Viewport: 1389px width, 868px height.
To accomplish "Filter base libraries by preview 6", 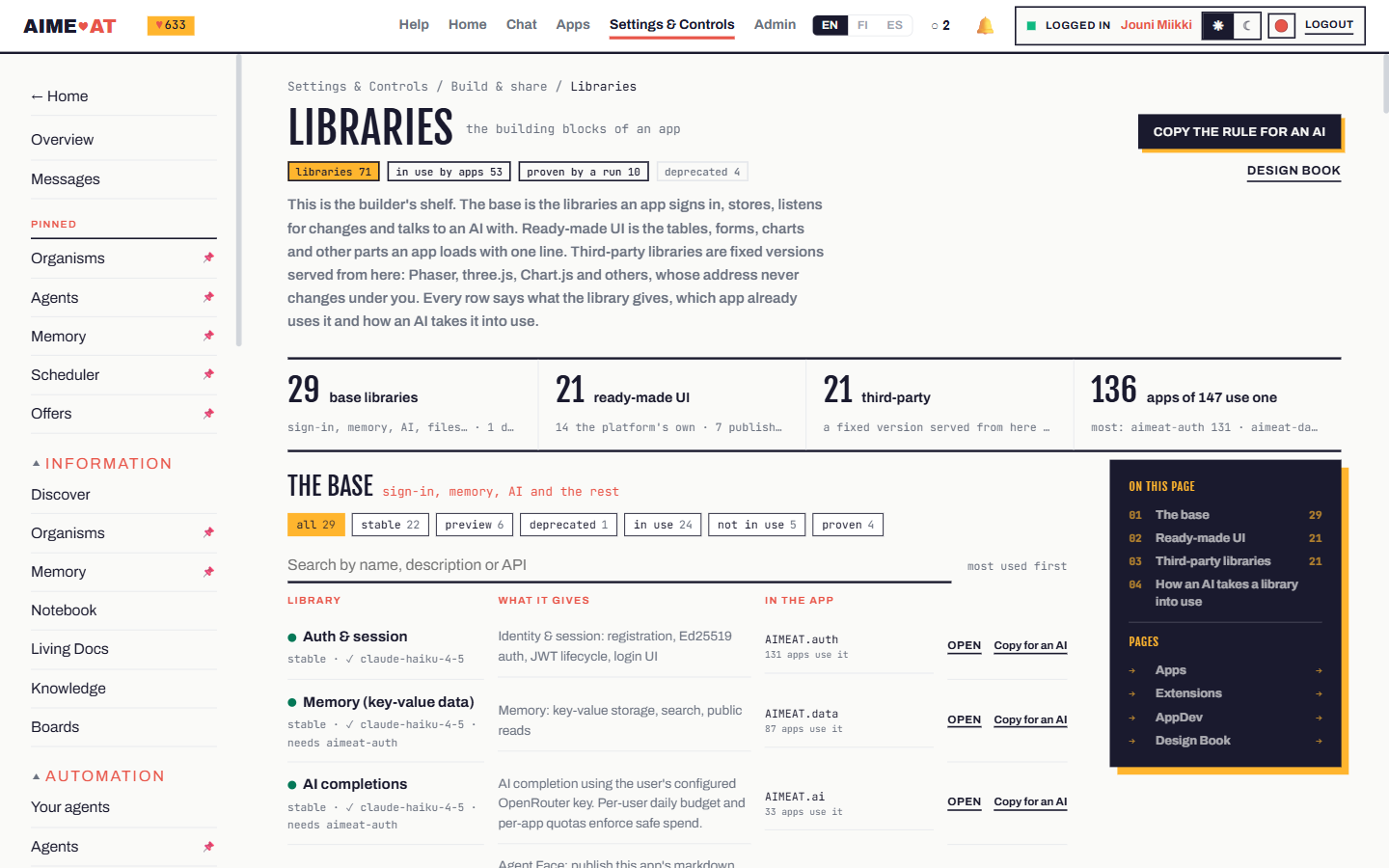I will [x=475, y=525].
